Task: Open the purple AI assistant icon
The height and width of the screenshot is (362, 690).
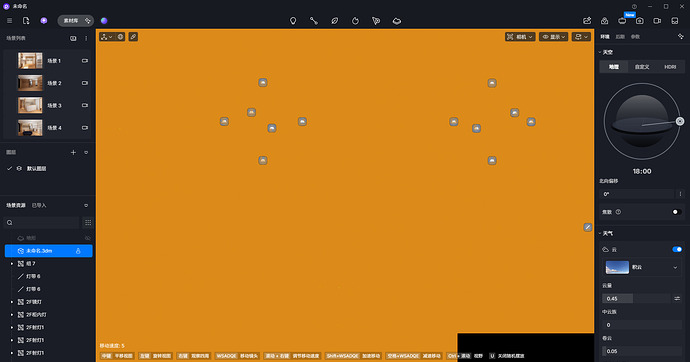Action: (44, 21)
